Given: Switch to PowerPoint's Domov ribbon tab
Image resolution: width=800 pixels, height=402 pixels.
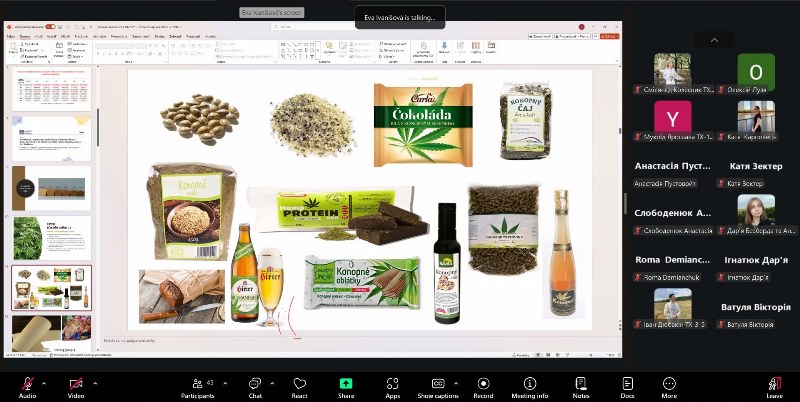Looking at the screenshot, I should pyautogui.click(x=24, y=36).
